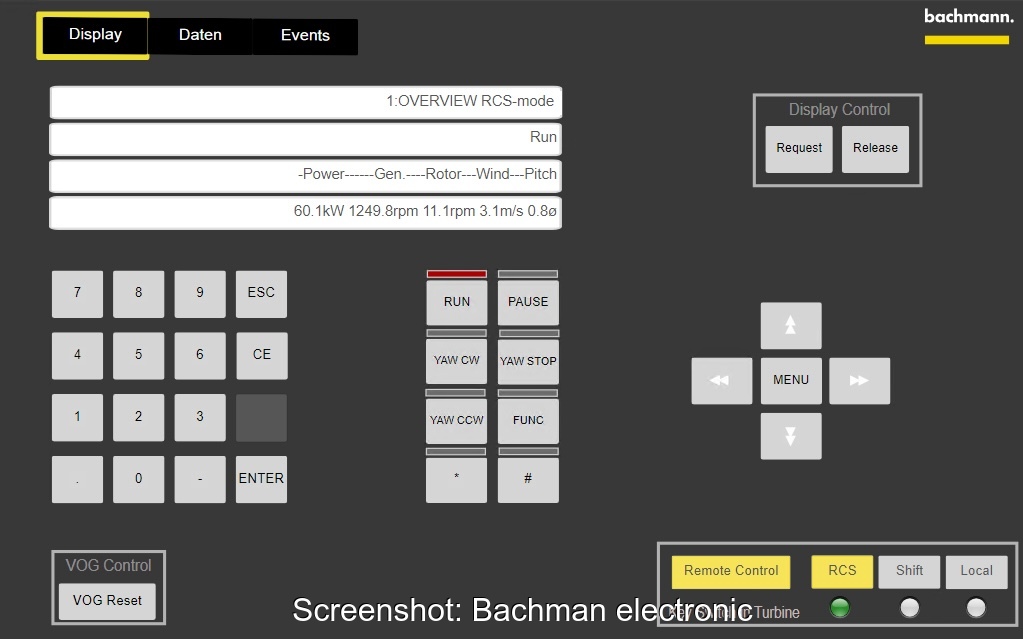
Task: Click the Display tab
Action: (x=95, y=35)
